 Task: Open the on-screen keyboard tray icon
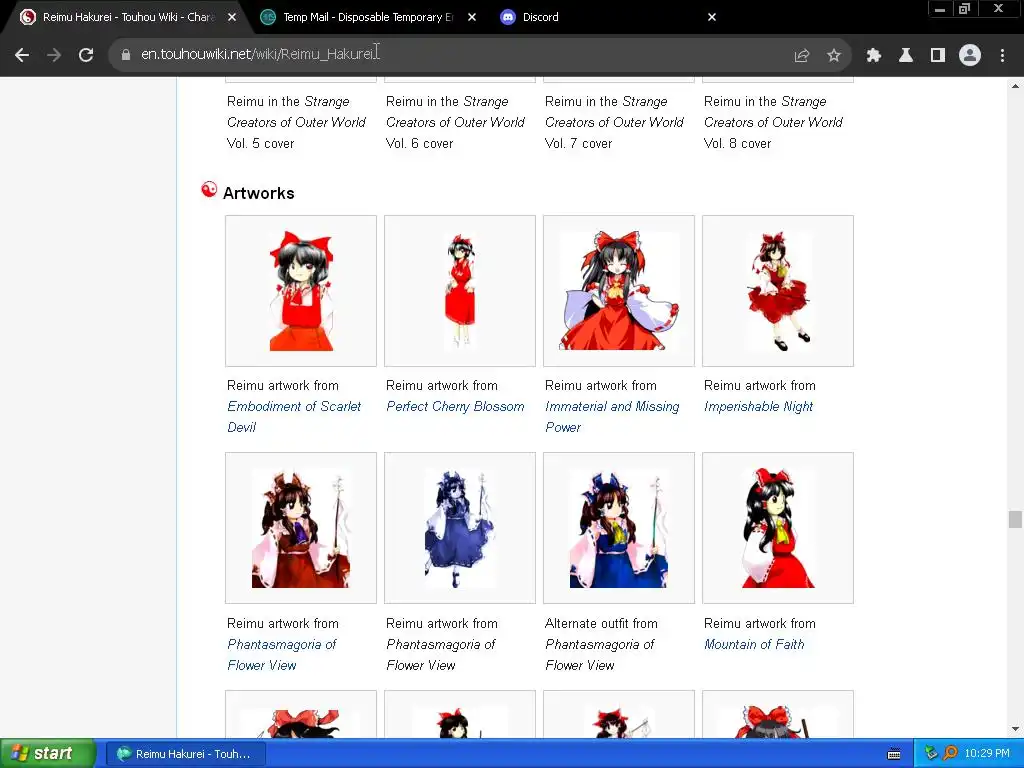pos(894,754)
